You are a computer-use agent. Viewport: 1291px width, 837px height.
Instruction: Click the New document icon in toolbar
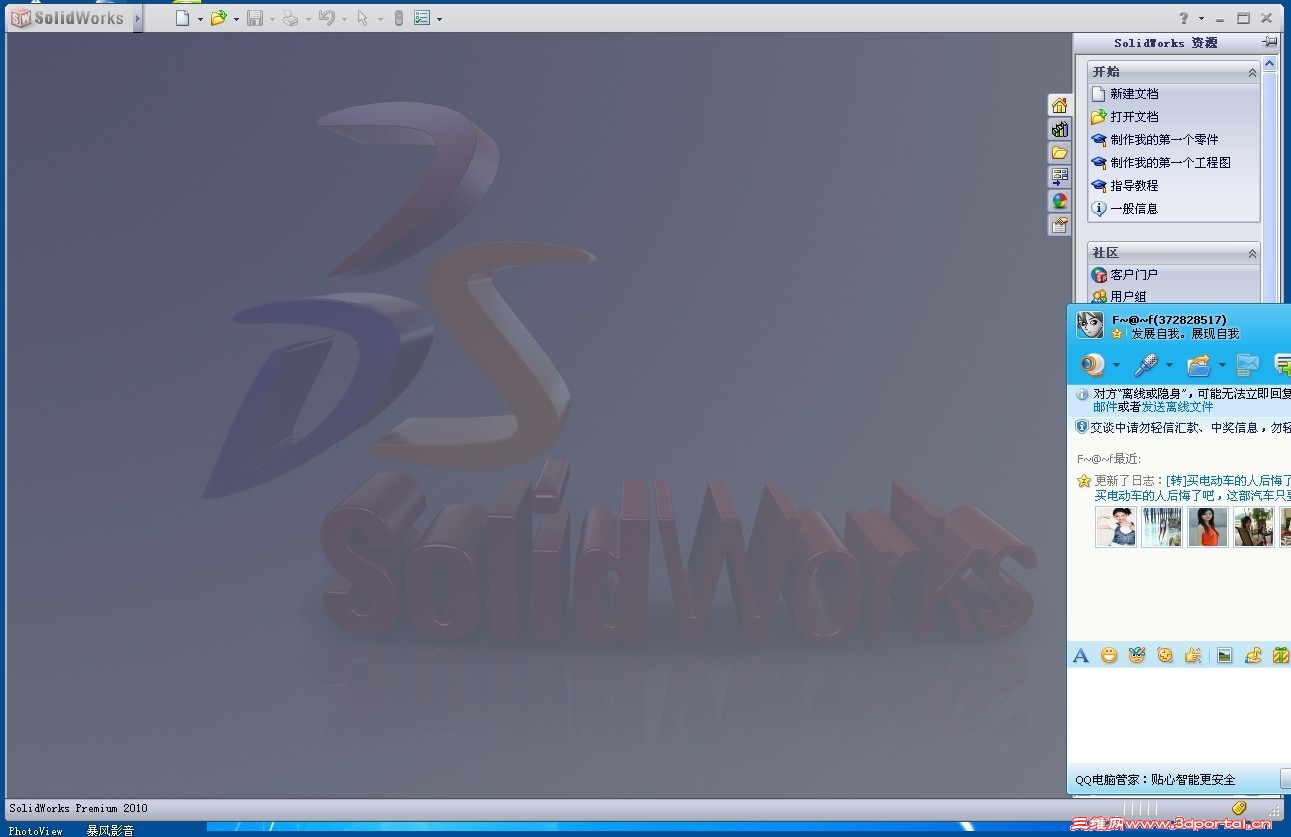(x=182, y=18)
